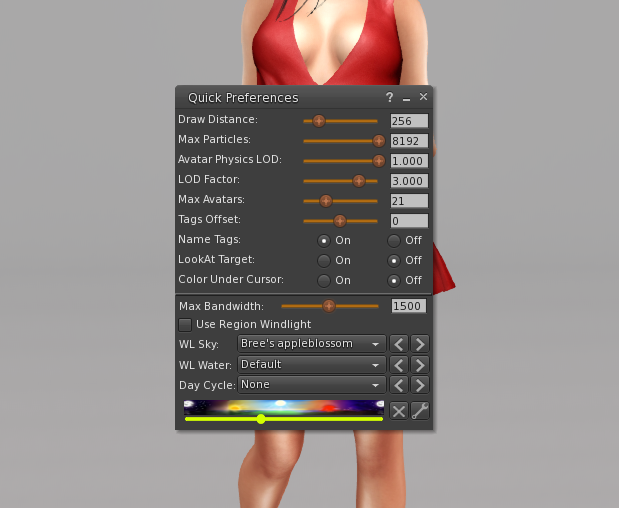Click the Max Particles value field
The height and width of the screenshot is (508, 619).
[409, 141]
